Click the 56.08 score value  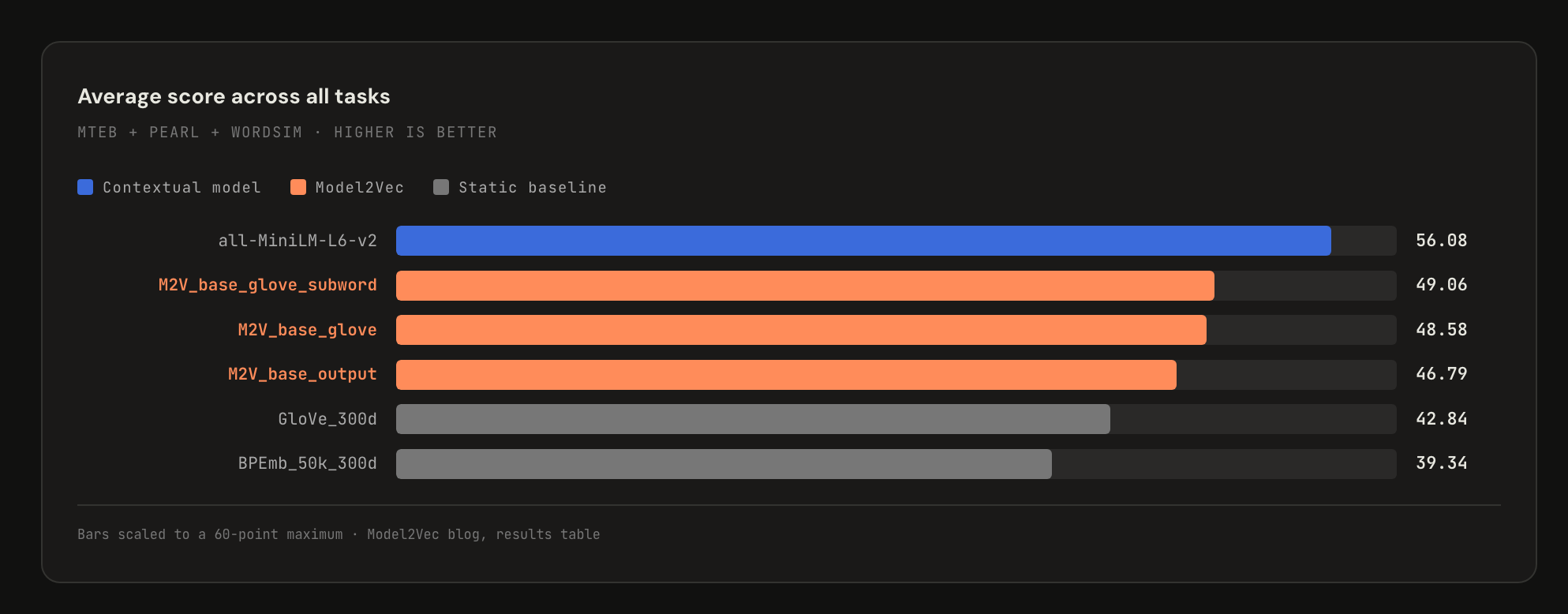(1441, 241)
